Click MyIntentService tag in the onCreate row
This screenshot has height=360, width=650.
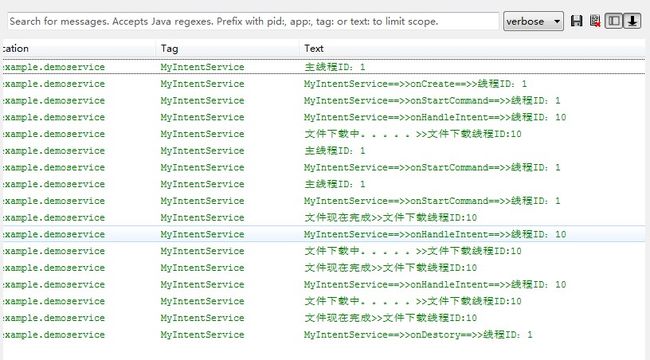[202, 84]
